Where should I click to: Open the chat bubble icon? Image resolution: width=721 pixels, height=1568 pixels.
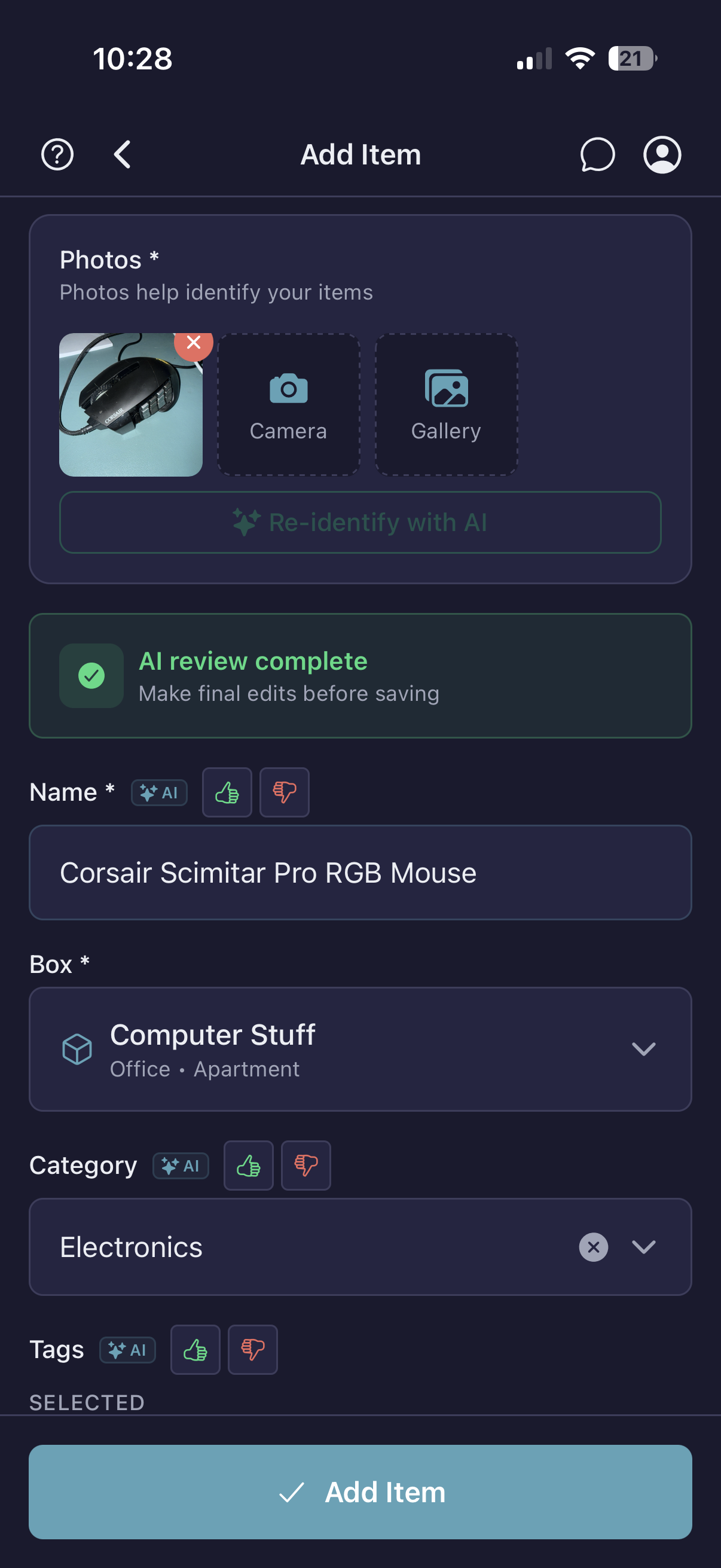click(x=597, y=155)
